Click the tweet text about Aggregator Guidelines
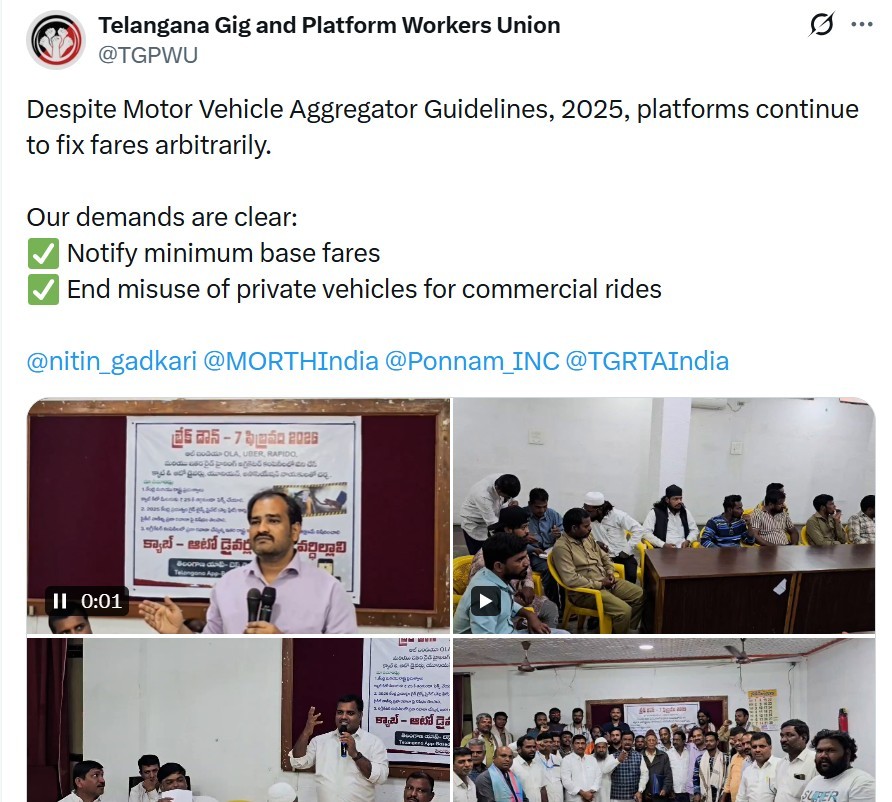The height and width of the screenshot is (802, 892). tap(442, 127)
